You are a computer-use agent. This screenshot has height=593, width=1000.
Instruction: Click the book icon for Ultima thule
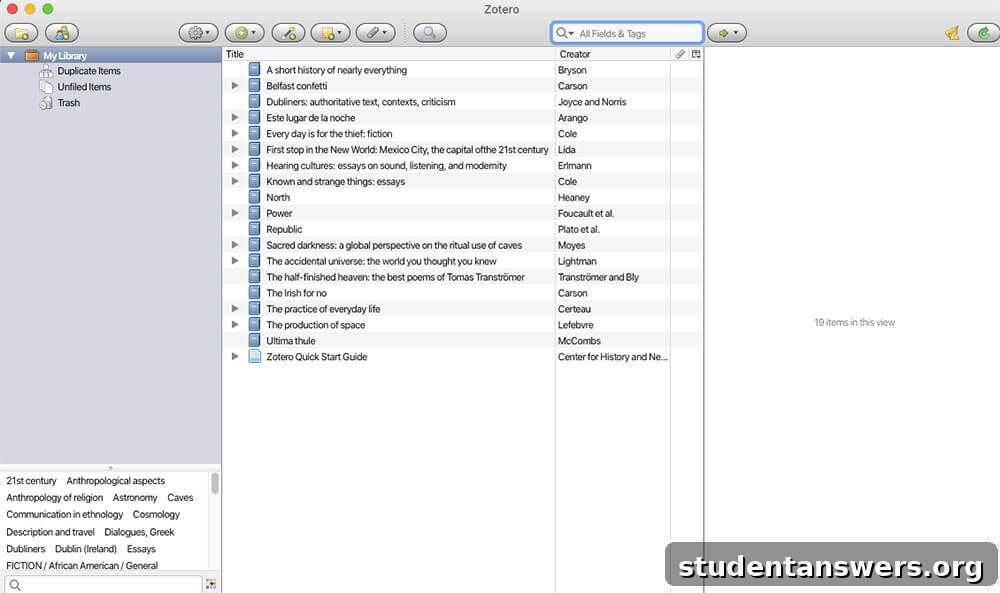click(x=254, y=340)
